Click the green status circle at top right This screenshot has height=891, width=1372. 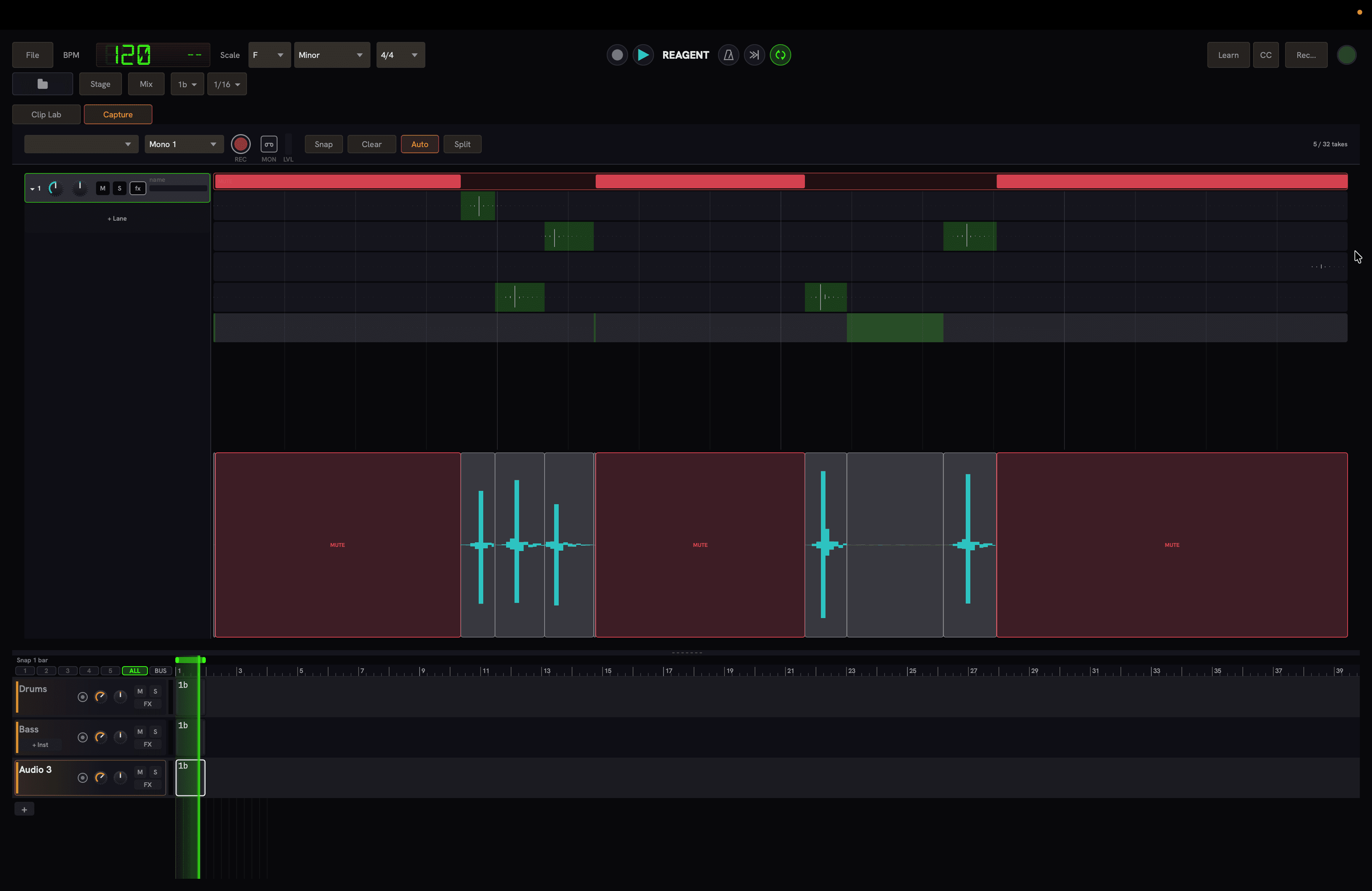pos(1346,55)
